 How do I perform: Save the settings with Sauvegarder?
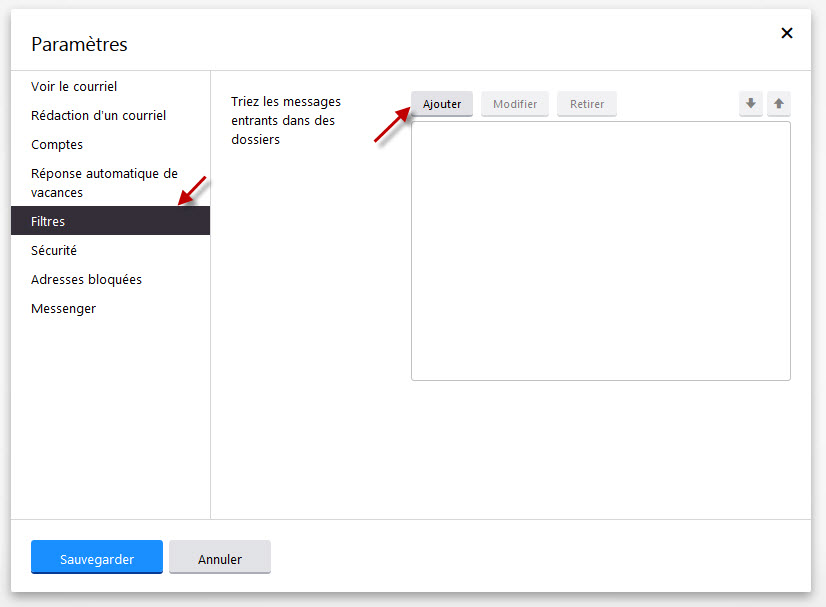point(96,558)
